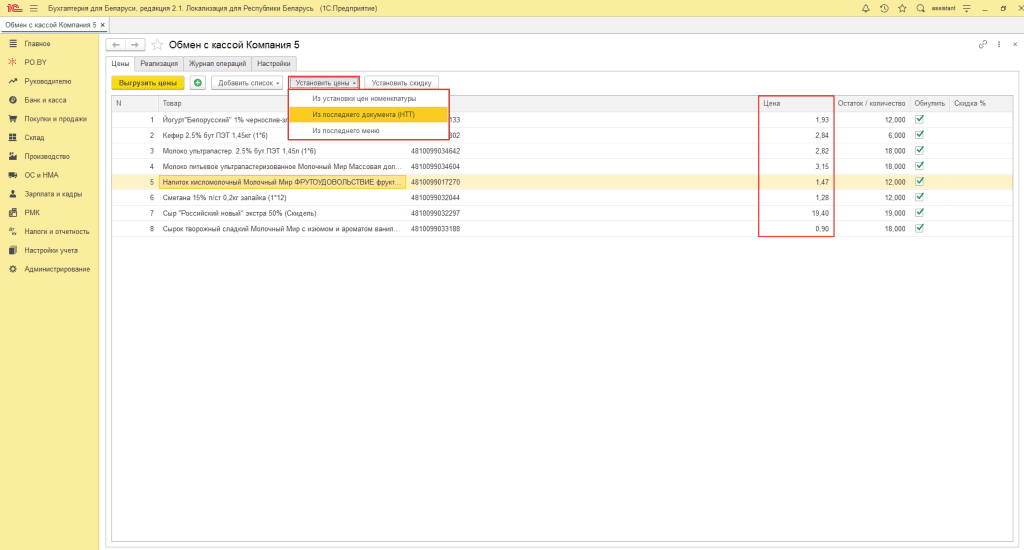This screenshot has height=550, width=1024.
Task: Click the Выгрузить цены button
Action: click(148, 83)
